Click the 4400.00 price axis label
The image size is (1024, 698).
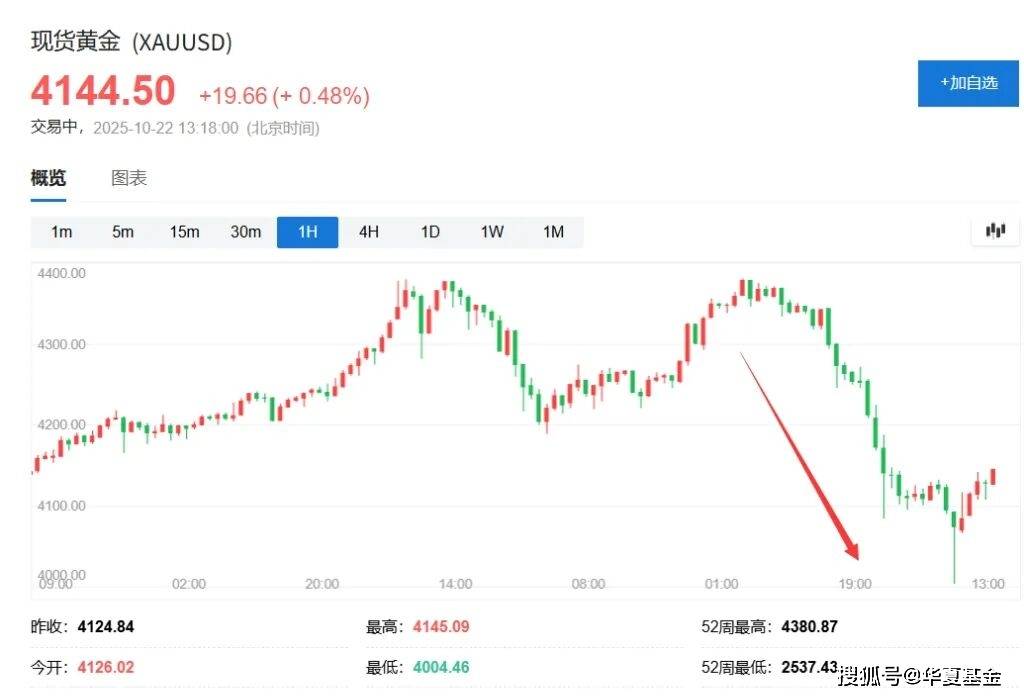pyautogui.click(x=61, y=273)
